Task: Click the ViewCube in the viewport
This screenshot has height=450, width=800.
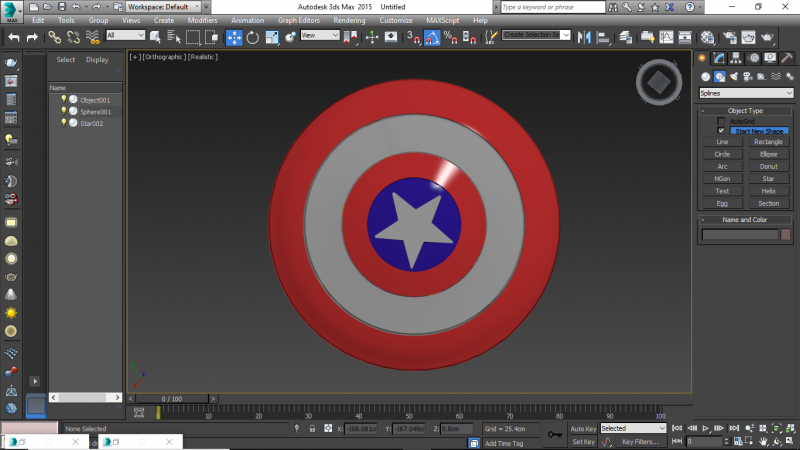Action: tap(659, 82)
